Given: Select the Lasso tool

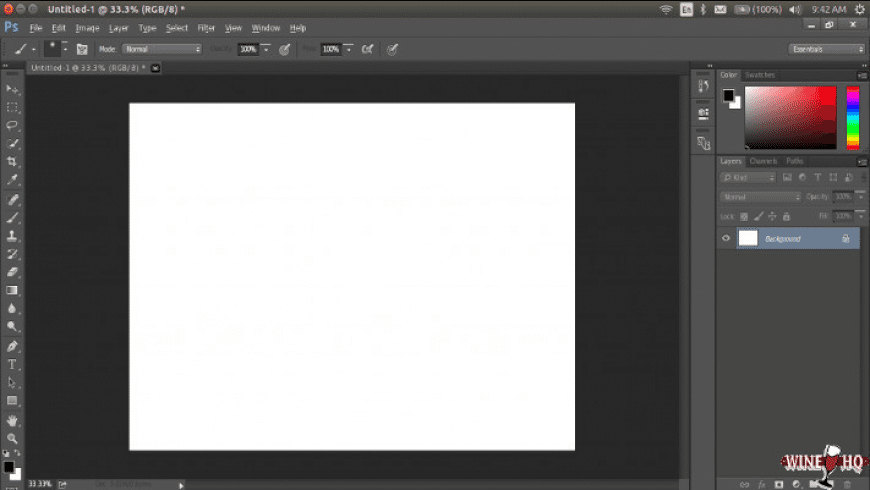Looking at the screenshot, I should point(13,125).
